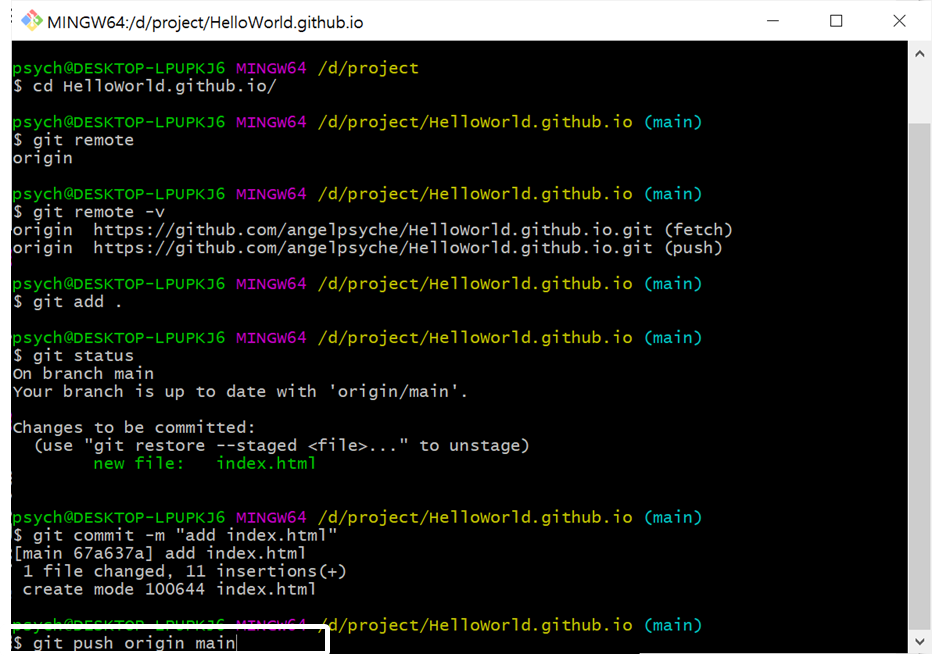The width and height of the screenshot is (932, 656).
Task: Close the MINGW64 terminal window
Action: click(x=899, y=21)
